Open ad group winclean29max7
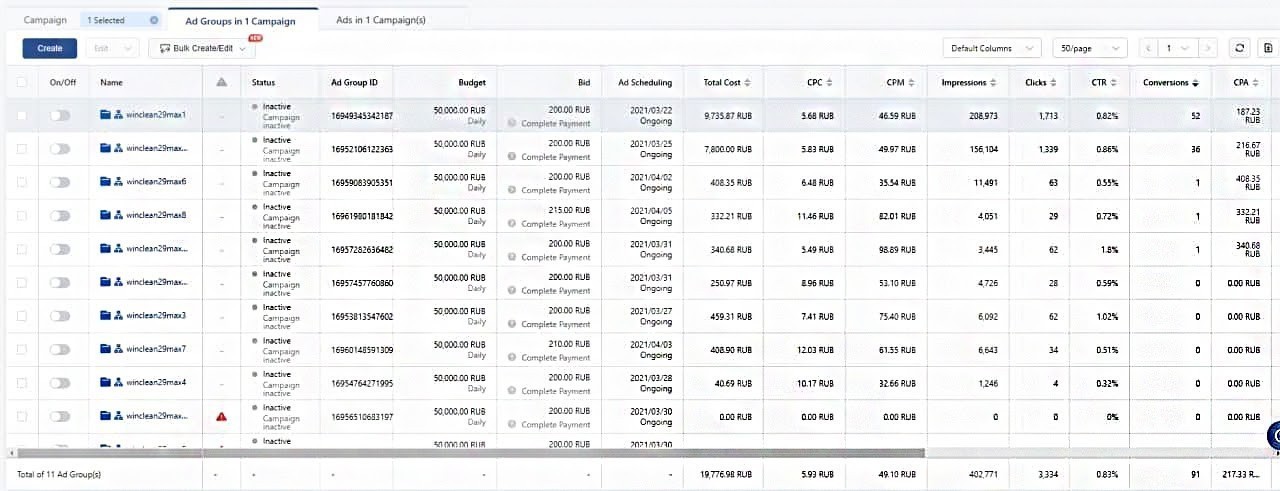1280x491 pixels. [x=156, y=349]
